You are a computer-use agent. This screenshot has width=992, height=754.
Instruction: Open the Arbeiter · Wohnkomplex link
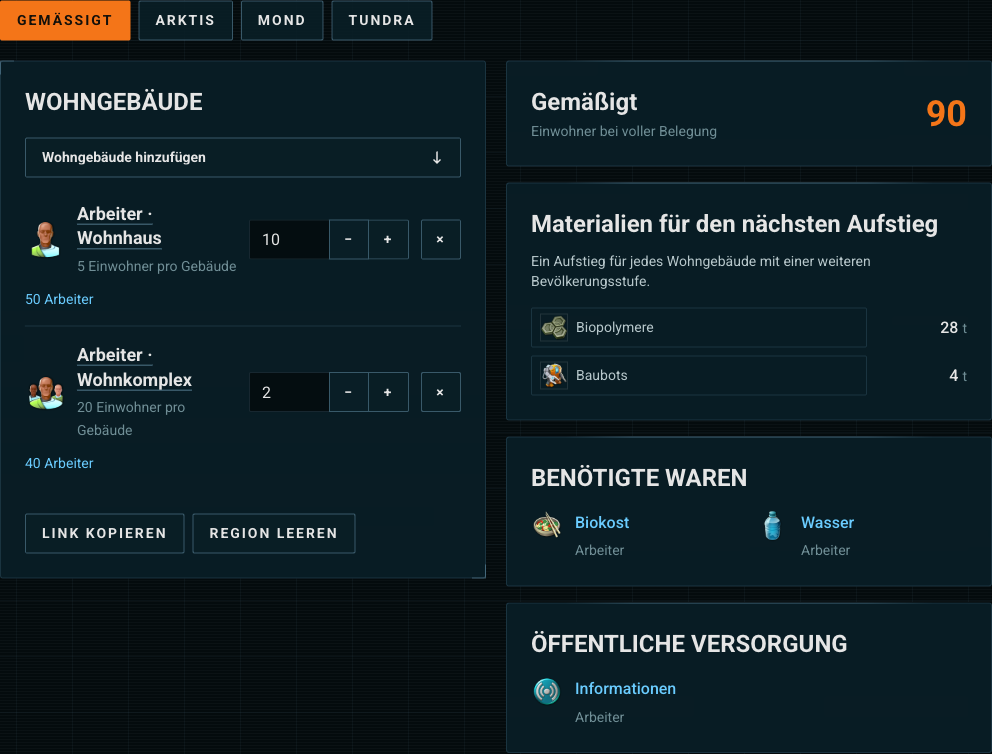[x=134, y=368]
